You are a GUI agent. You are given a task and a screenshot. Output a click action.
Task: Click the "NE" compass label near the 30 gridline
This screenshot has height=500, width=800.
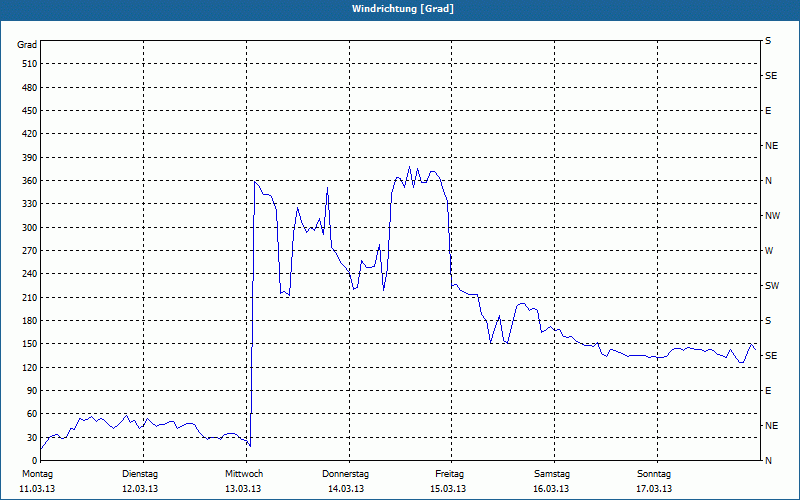772,426
